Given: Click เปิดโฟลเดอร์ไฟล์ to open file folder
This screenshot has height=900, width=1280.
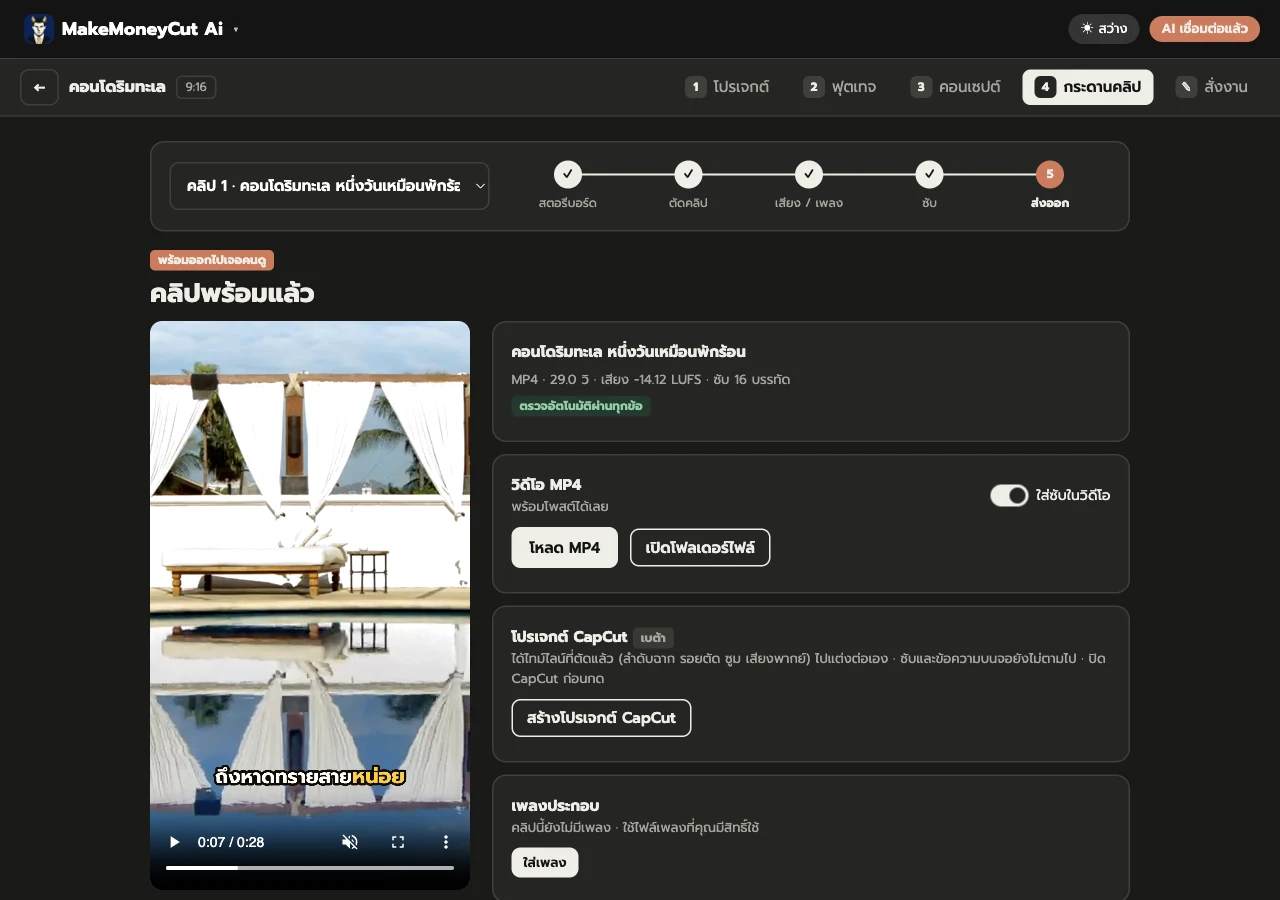Looking at the screenshot, I should point(700,548).
